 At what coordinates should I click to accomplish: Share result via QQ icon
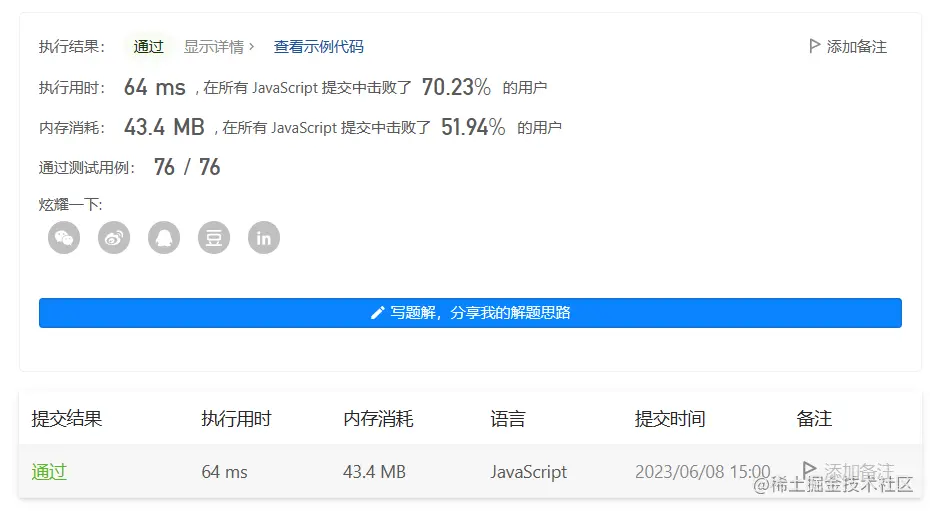click(x=164, y=238)
